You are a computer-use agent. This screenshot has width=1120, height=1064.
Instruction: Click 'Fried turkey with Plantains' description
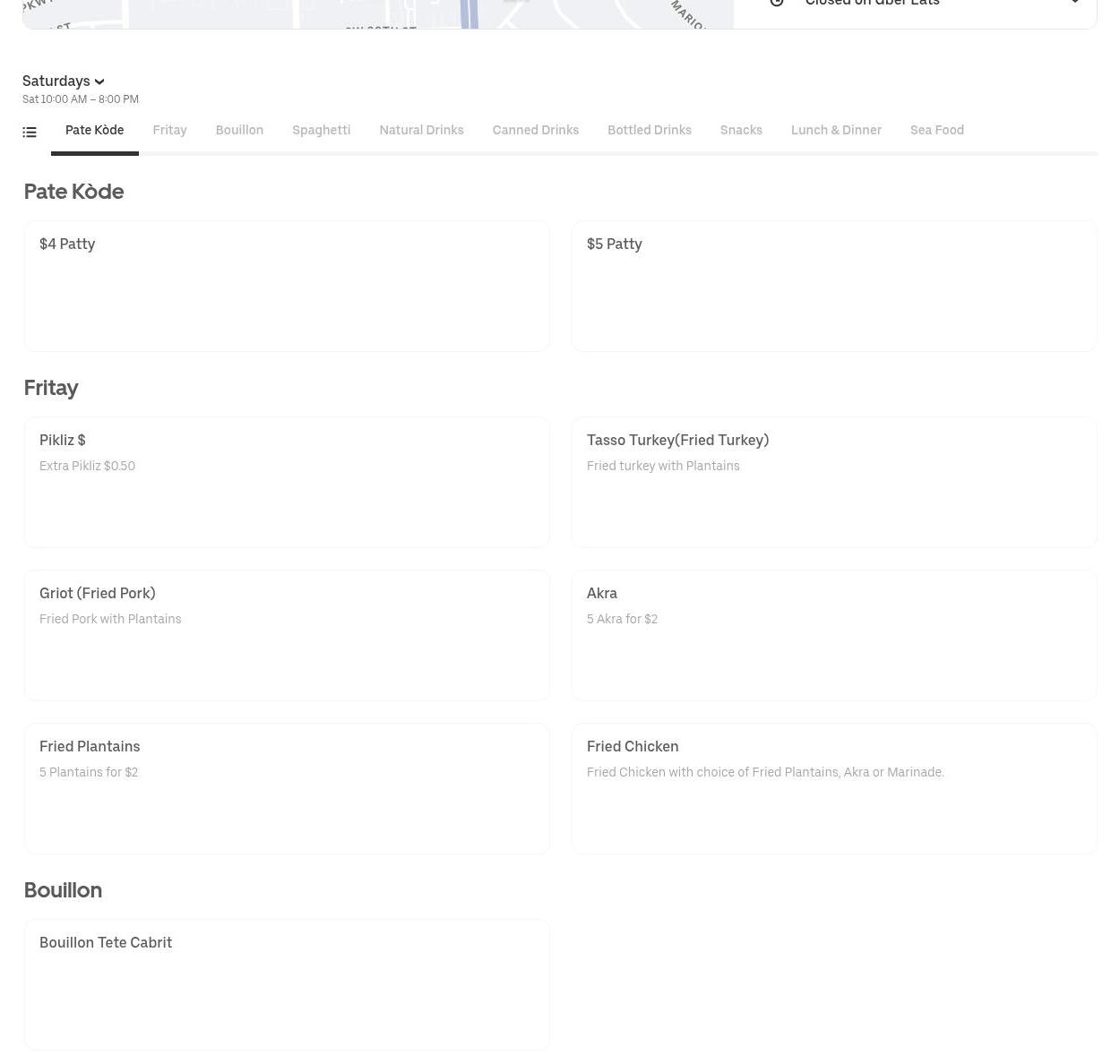pyautogui.click(x=663, y=466)
